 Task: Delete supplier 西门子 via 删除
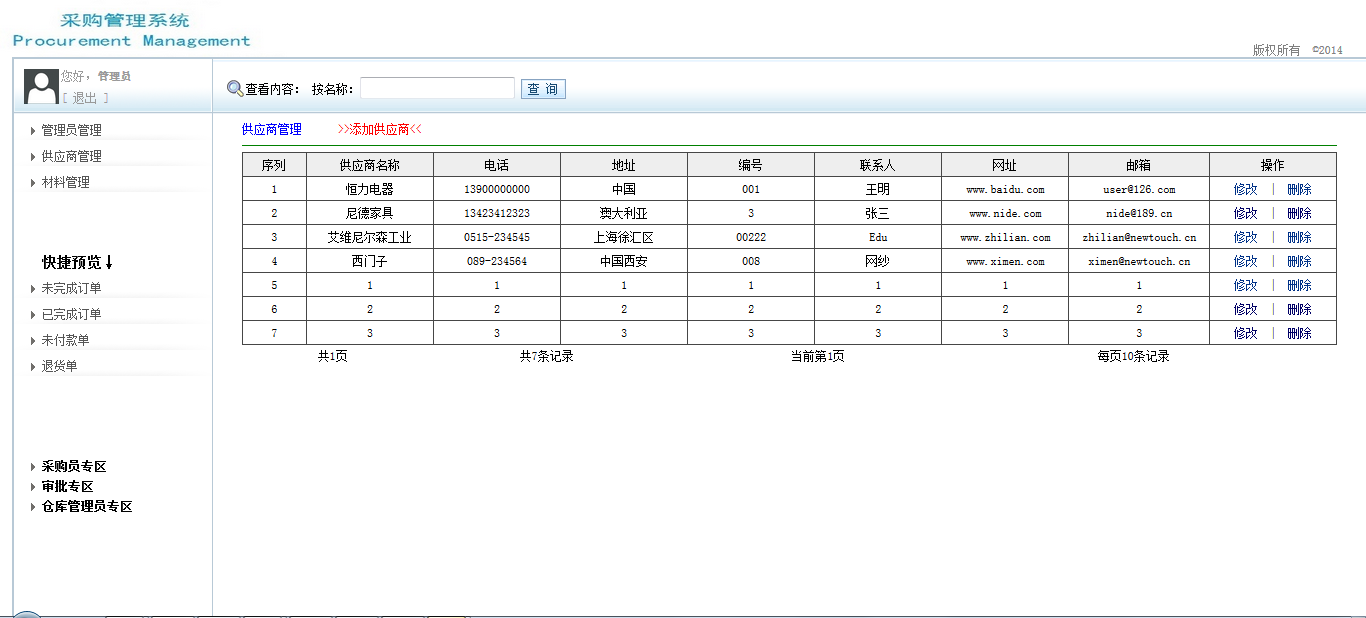[x=1299, y=261]
